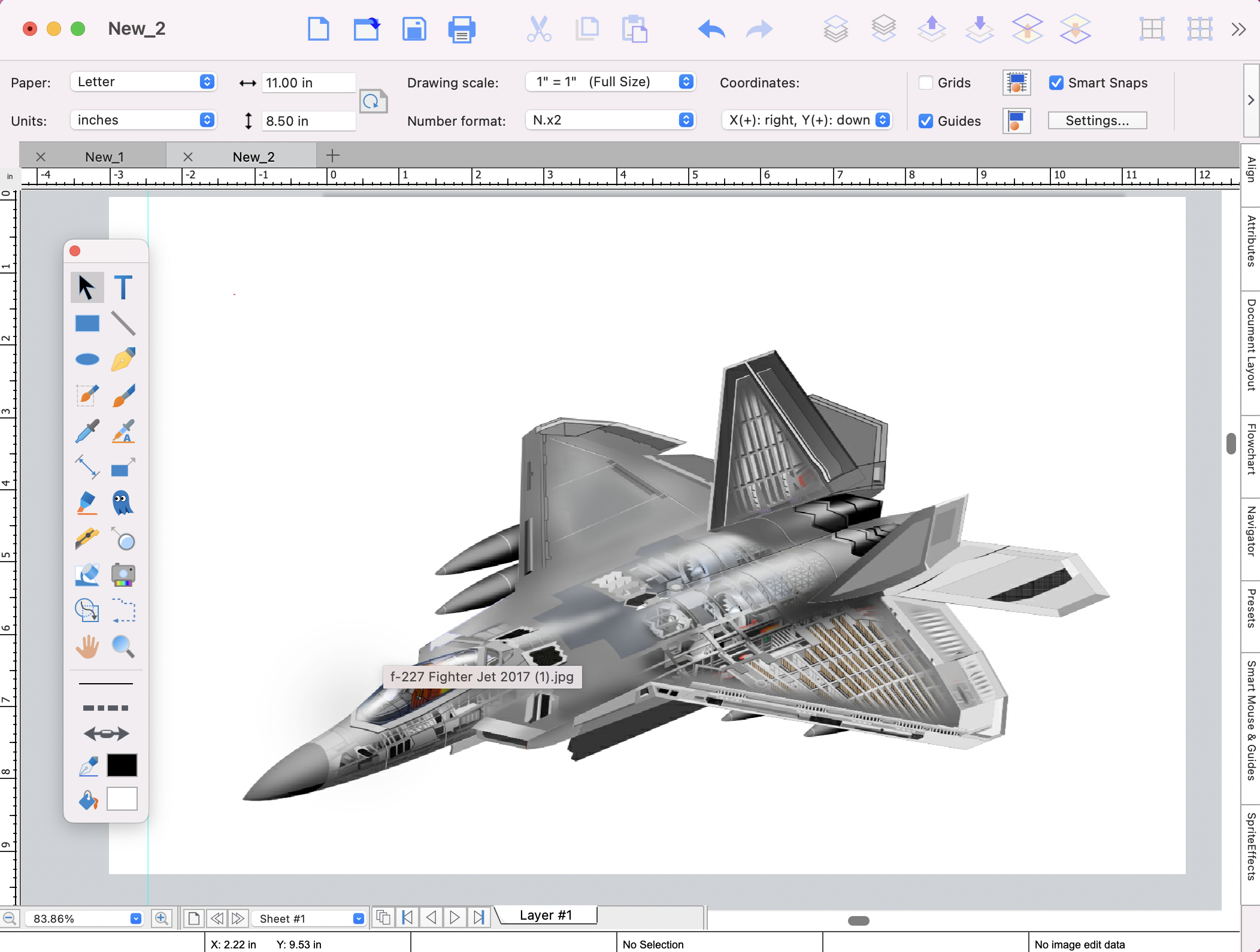Select the Pen nib tool

123,359
